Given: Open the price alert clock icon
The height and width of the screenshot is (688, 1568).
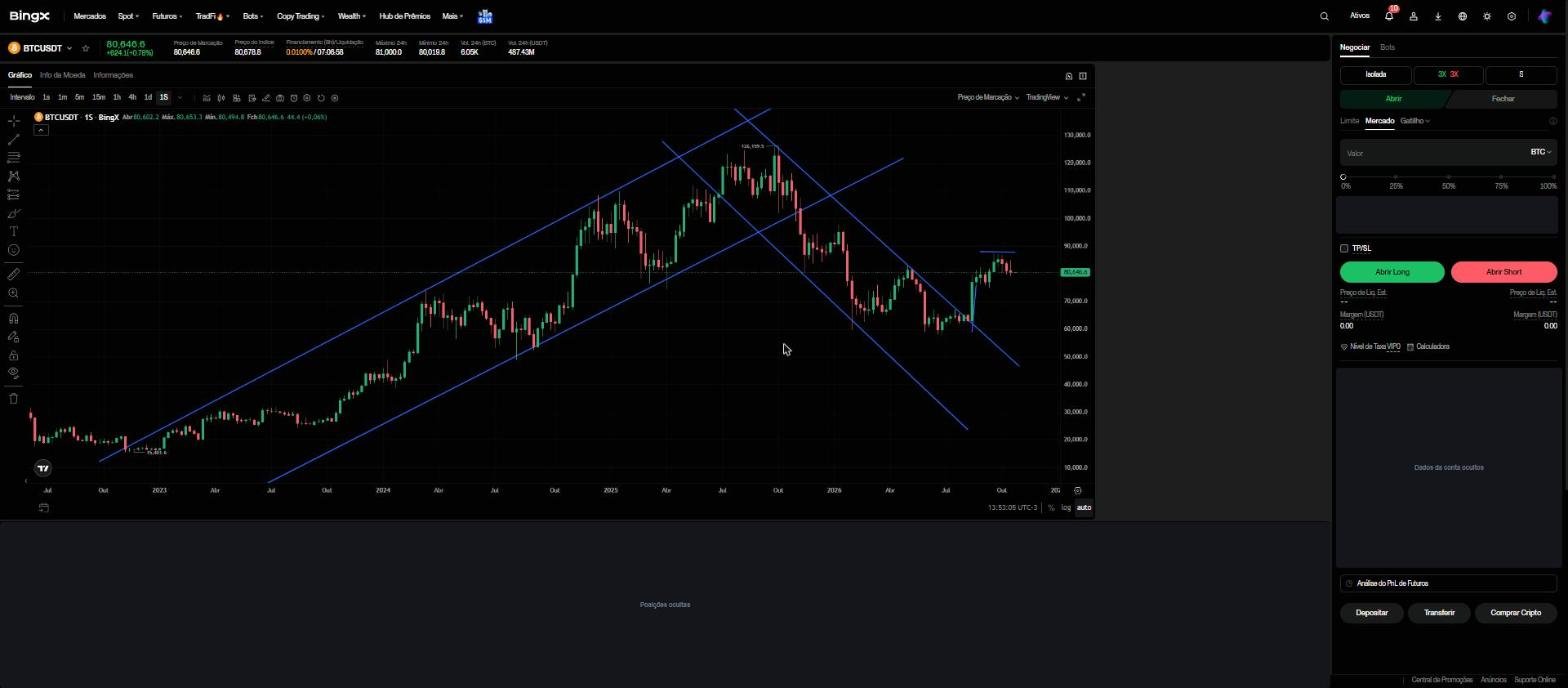Looking at the screenshot, I should click(x=293, y=97).
